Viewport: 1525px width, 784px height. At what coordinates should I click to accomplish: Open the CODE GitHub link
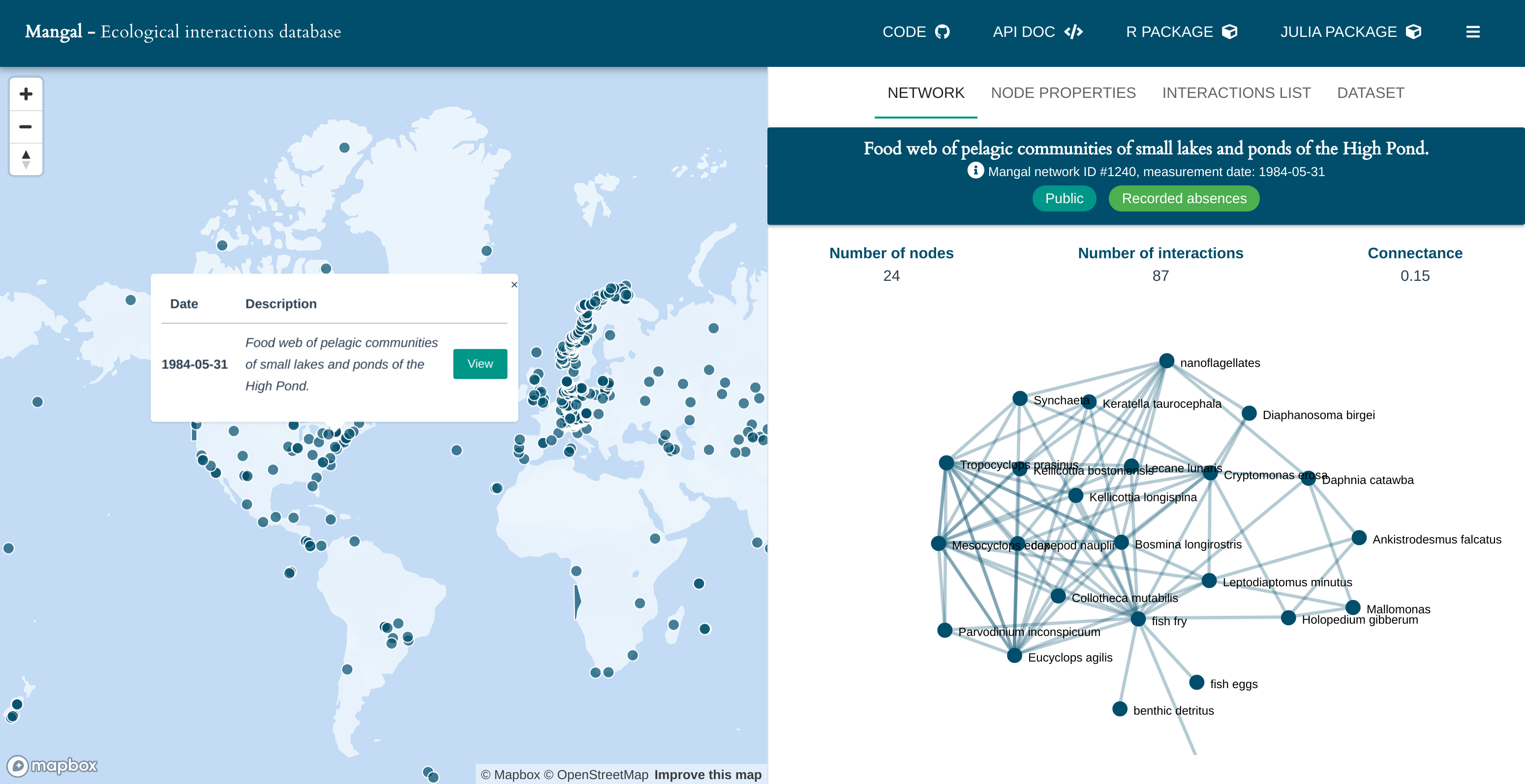coord(915,32)
